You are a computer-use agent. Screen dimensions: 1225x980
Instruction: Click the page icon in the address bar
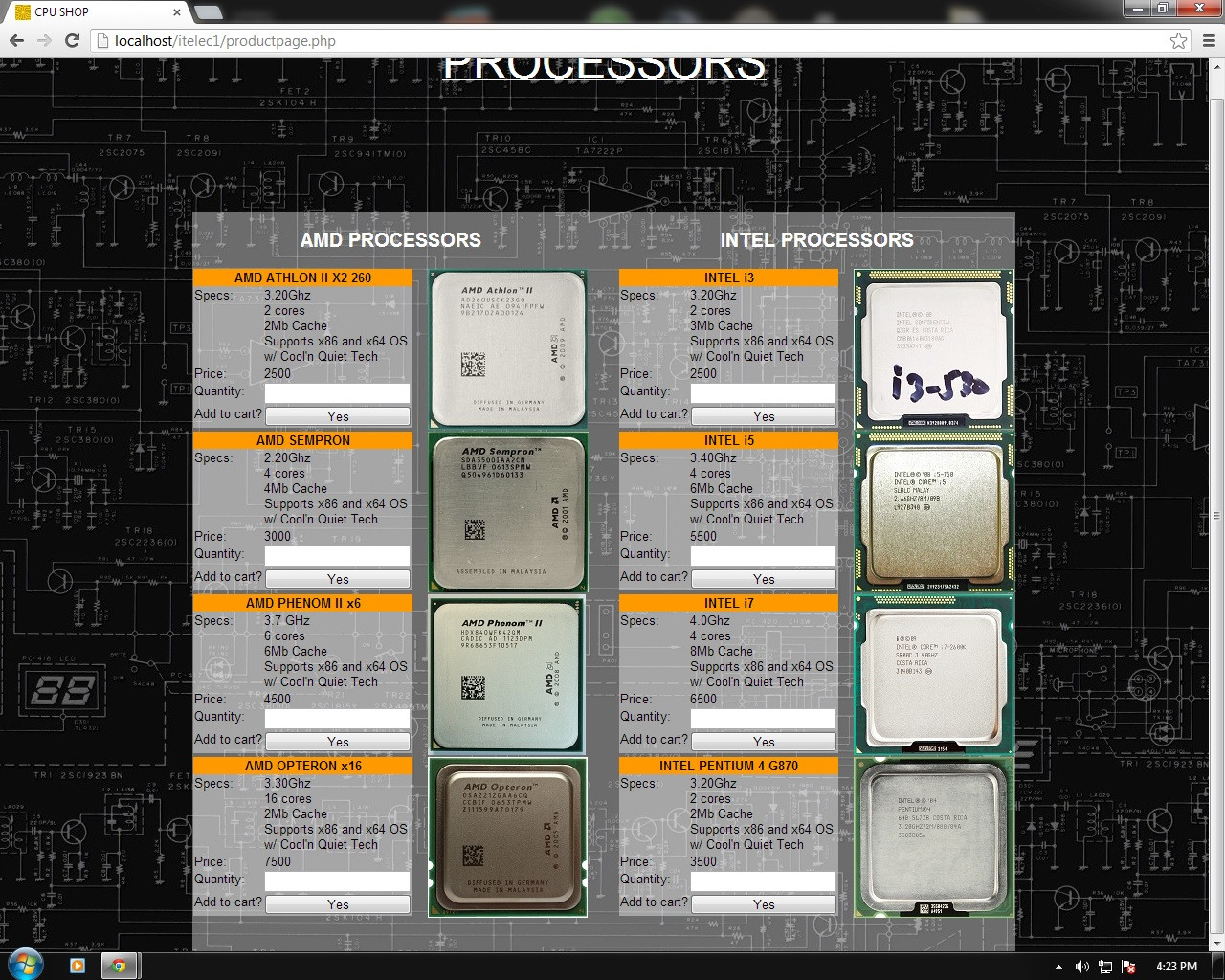(x=102, y=41)
